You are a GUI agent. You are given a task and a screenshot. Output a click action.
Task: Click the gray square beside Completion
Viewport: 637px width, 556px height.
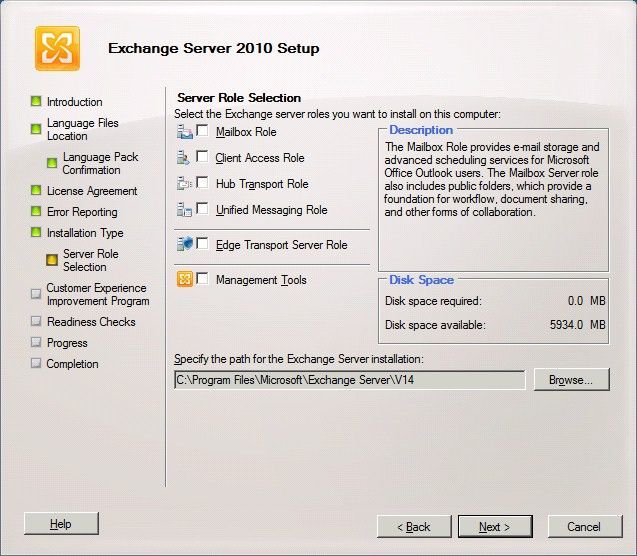point(36,363)
